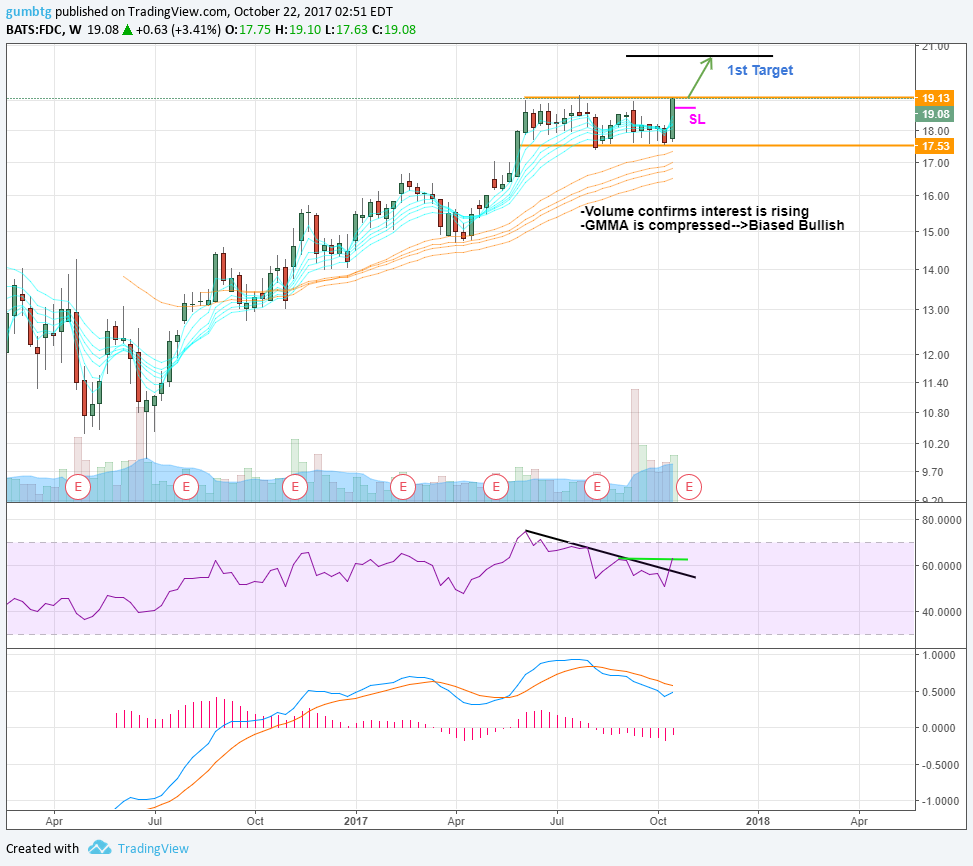This screenshot has height=866, width=973.
Task: Click the green 19.08 current price tag
Action: (x=935, y=114)
